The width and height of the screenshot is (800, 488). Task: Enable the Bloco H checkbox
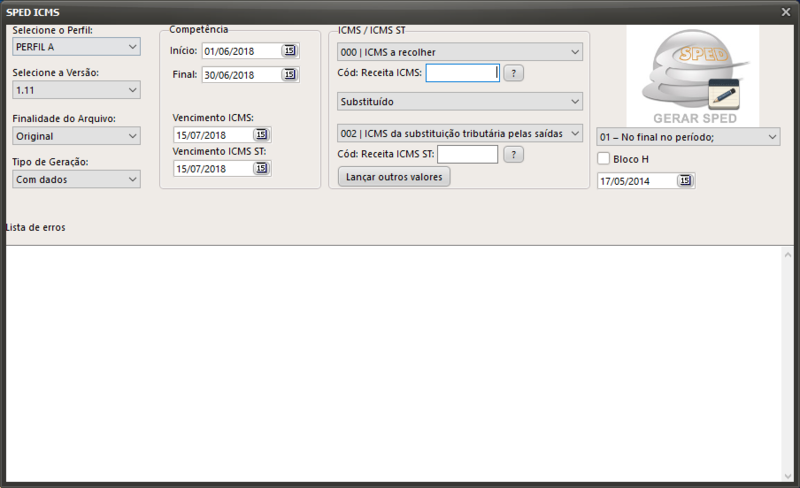(x=604, y=159)
